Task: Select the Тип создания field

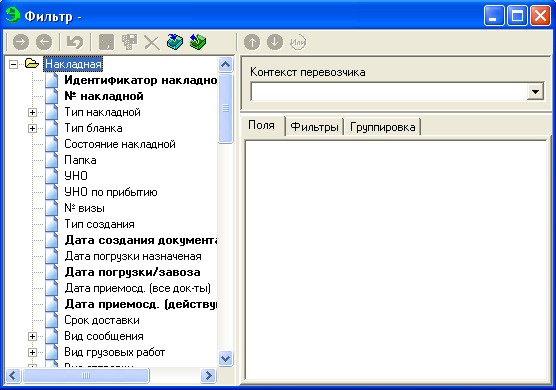Action: tap(99, 224)
